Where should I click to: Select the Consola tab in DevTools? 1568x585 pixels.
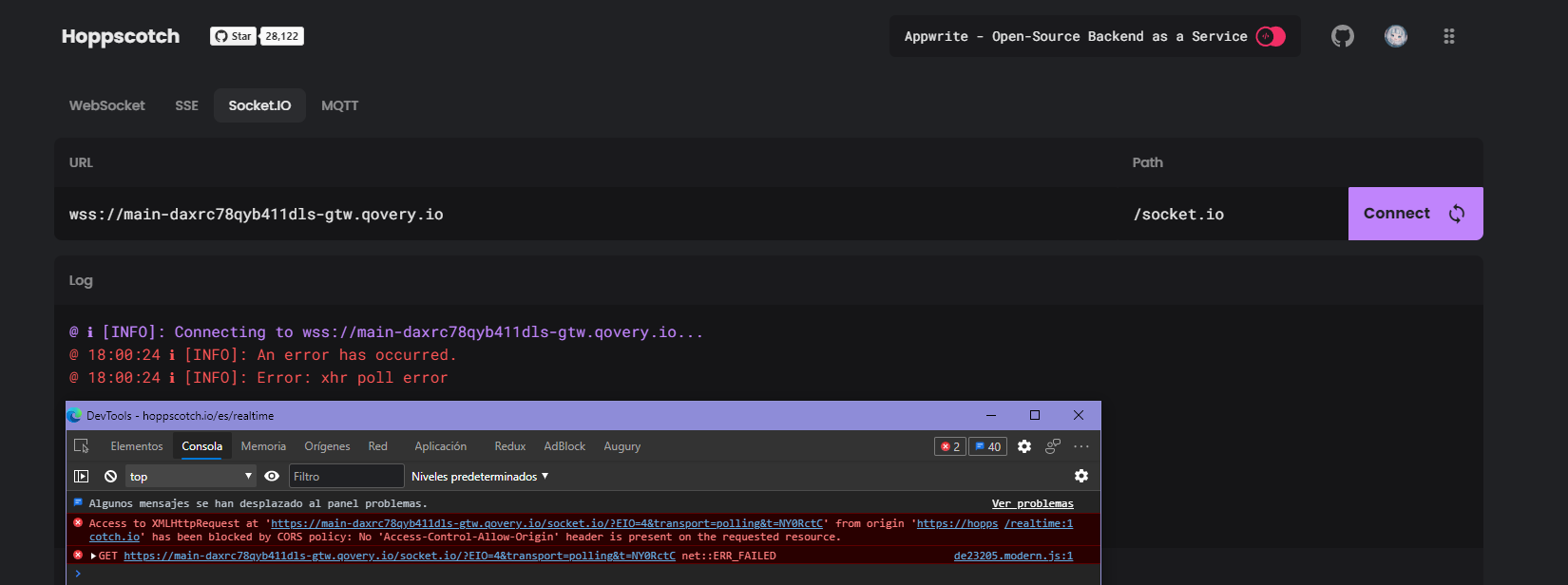click(202, 446)
